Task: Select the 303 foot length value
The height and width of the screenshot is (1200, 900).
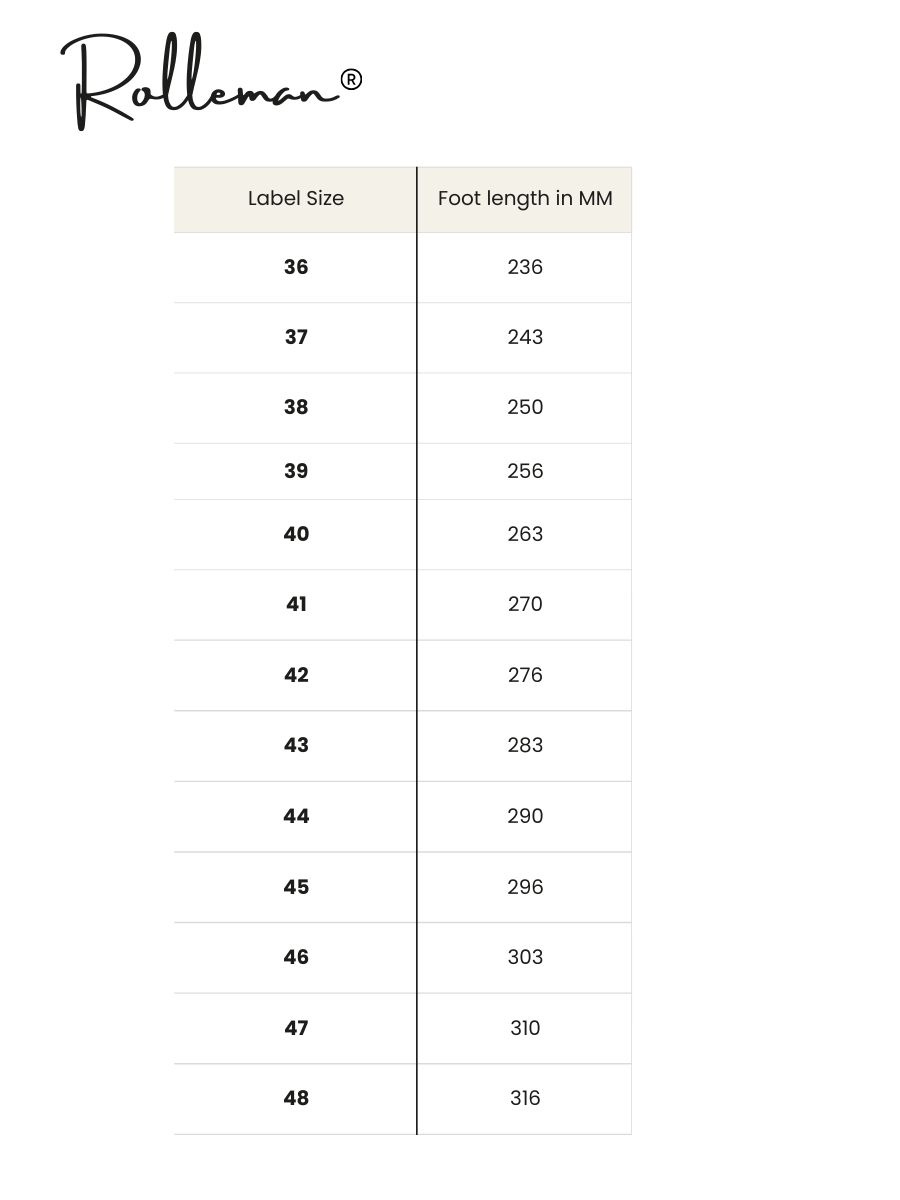Action: 525,957
